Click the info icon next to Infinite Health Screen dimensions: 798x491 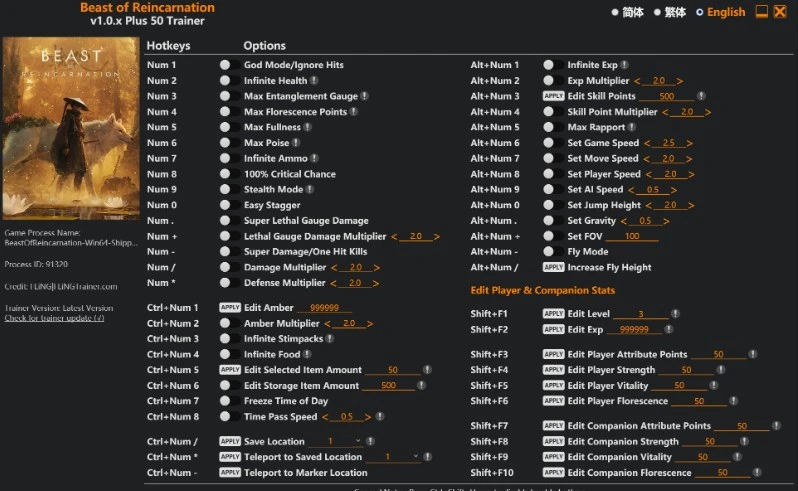tap(315, 80)
